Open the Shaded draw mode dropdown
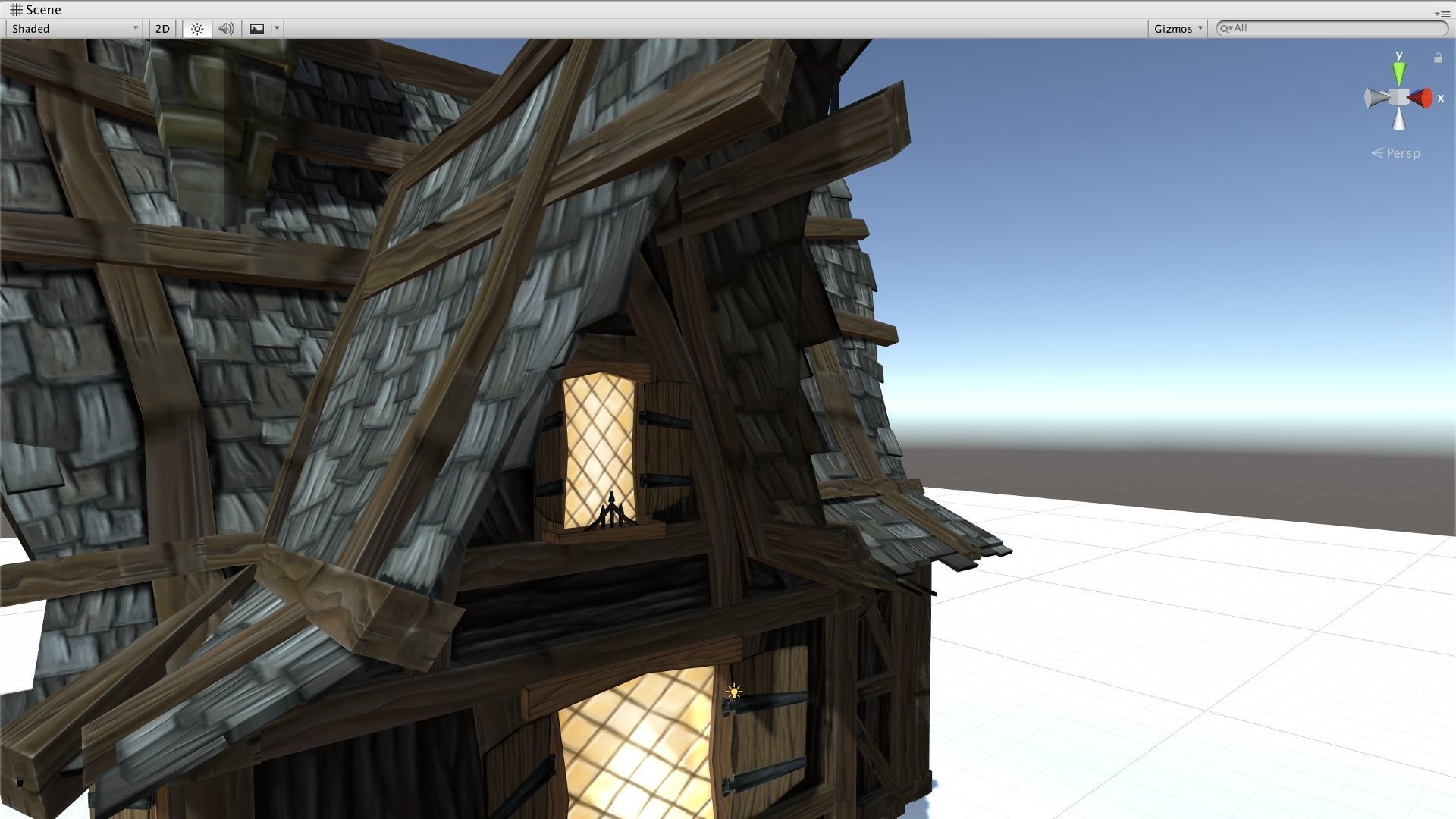 (x=74, y=29)
